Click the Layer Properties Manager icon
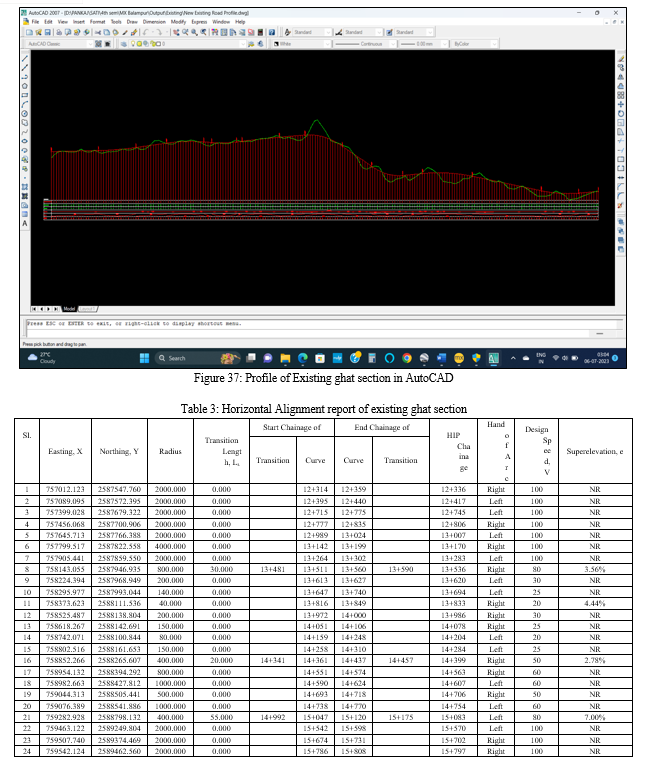Viewport: 652px width, 767px height. click(x=124, y=44)
